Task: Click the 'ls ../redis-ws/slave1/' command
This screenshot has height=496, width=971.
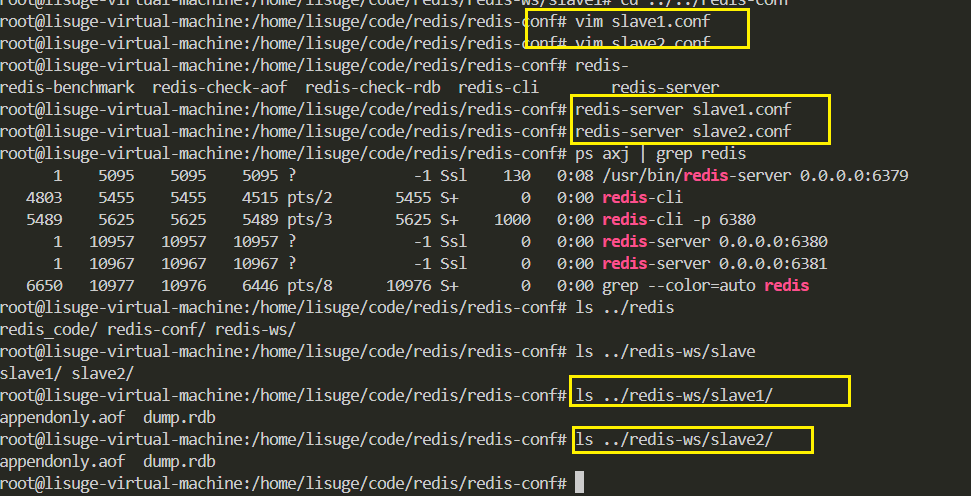Action: pos(674,396)
